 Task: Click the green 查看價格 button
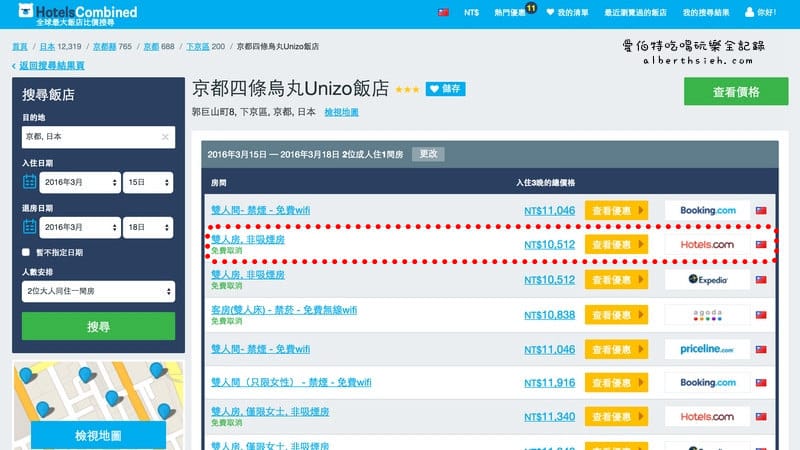pyautogui.click(x=736, y=91)
